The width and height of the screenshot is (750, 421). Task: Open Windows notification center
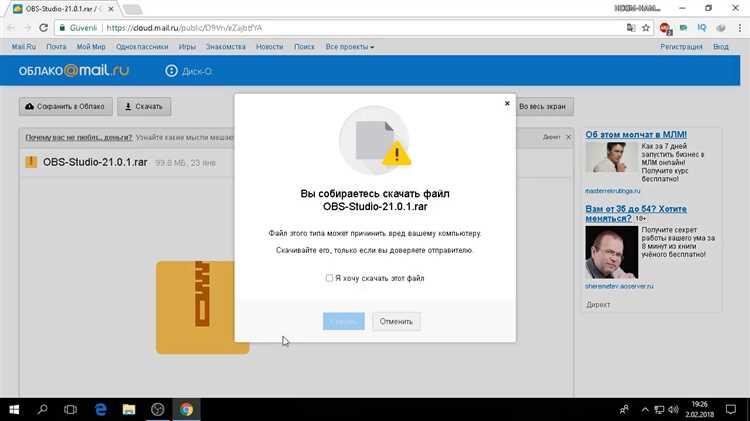coord(731,410)
